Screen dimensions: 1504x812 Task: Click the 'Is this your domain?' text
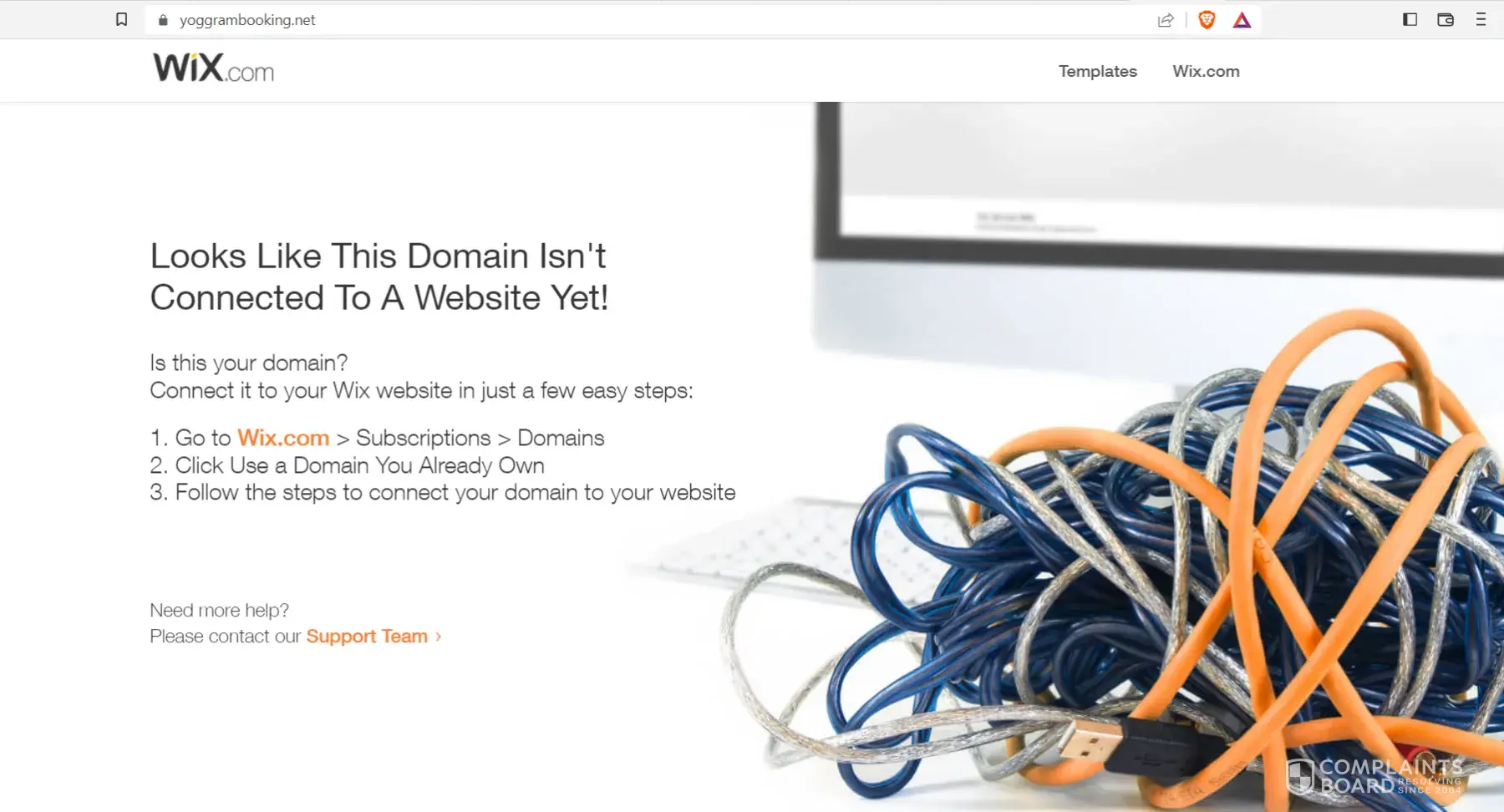248,363
